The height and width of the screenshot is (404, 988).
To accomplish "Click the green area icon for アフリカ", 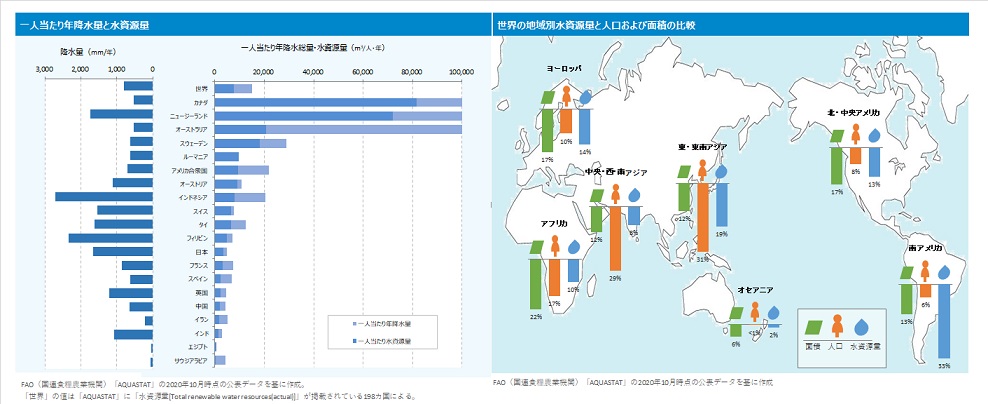I will point(536,245).
